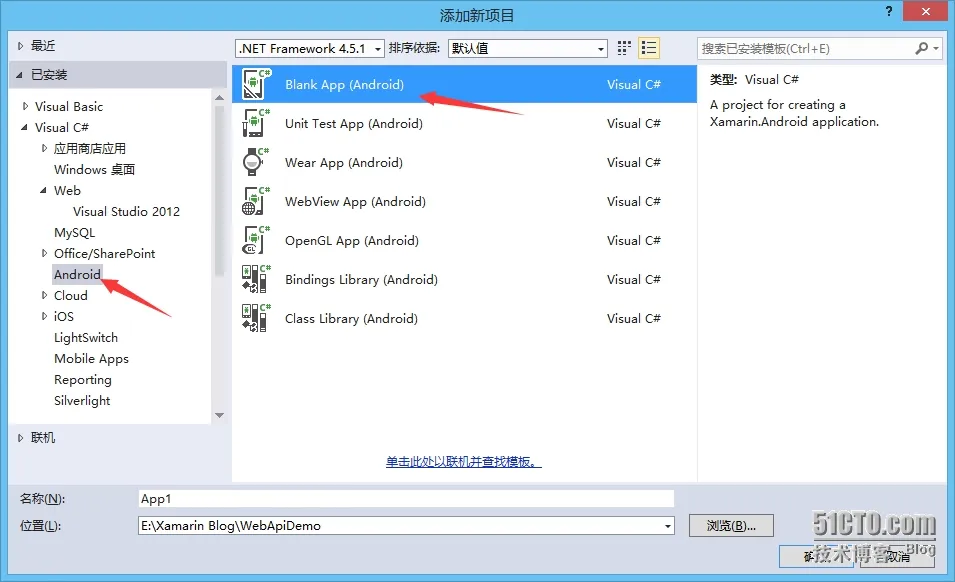Click the 浏览(B)... browse button
955x582 pixels.
click(x=731, y=525)
